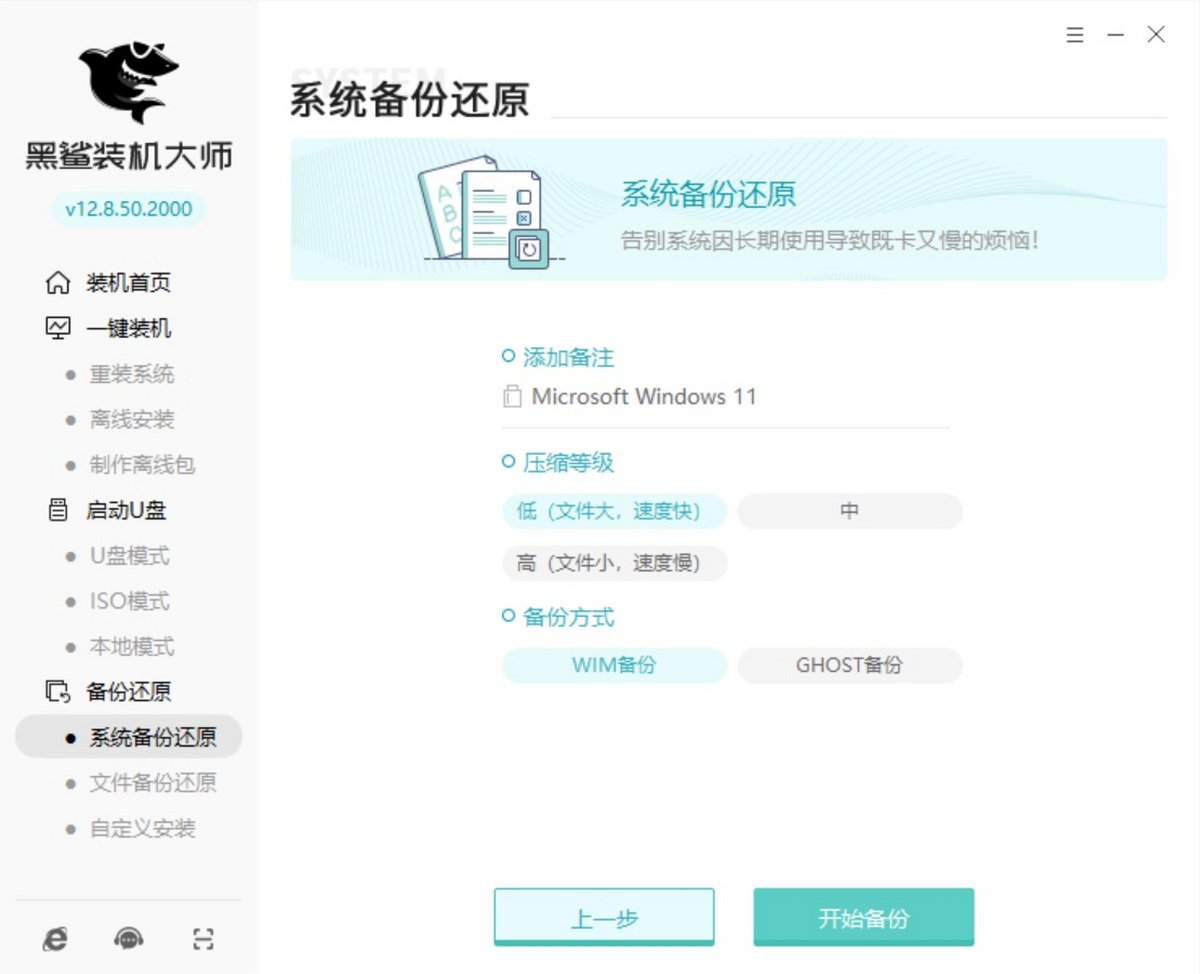Click the 开始备份 button
The height and width of the screenshot is (974, 1200).
pos(863,918)
